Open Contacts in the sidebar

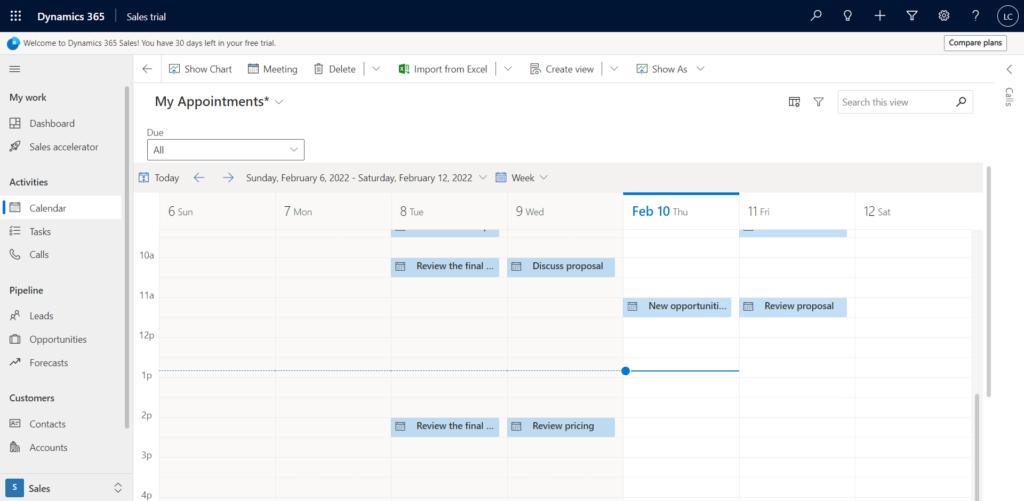tap(61, 424)
